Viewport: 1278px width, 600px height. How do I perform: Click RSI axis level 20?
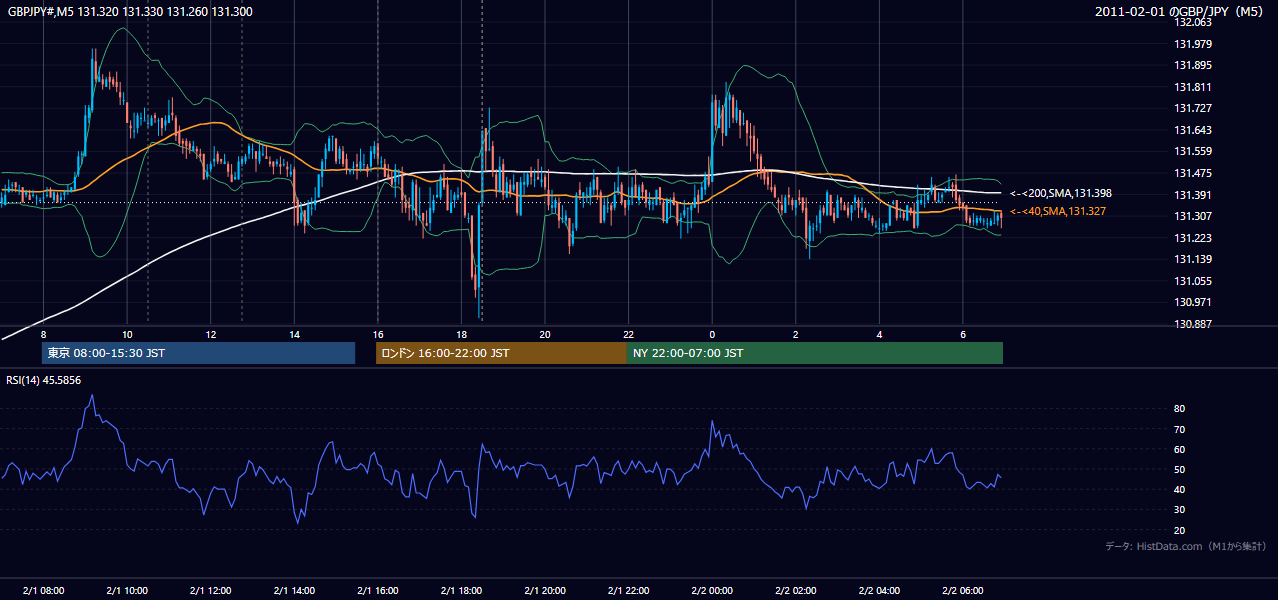point(1180,530)
